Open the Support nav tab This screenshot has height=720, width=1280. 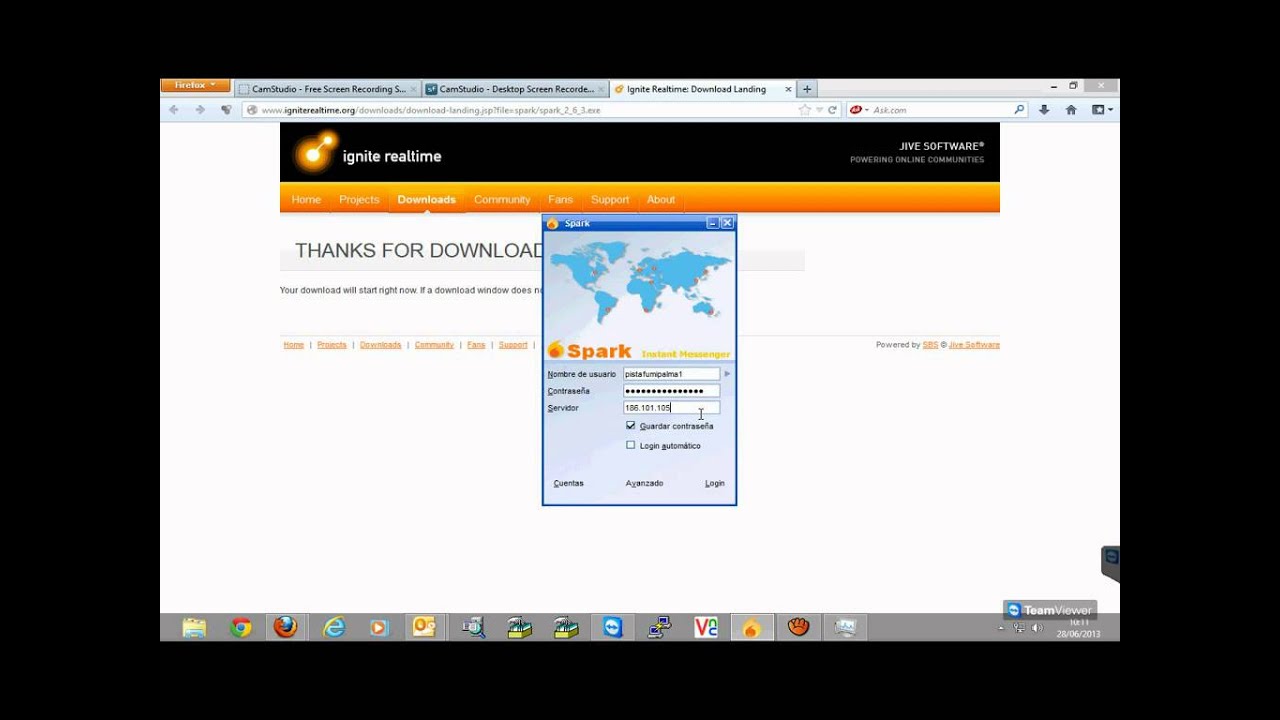pyautogui.click(x=610, y=199)
